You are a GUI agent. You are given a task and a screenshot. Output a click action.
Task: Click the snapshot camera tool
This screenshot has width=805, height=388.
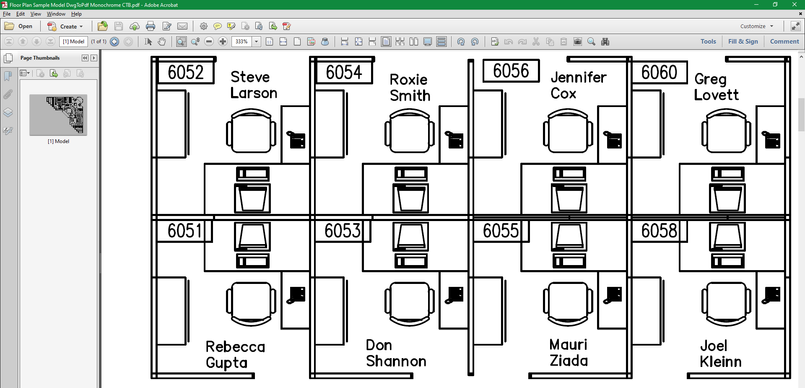[x=578, y=42]
